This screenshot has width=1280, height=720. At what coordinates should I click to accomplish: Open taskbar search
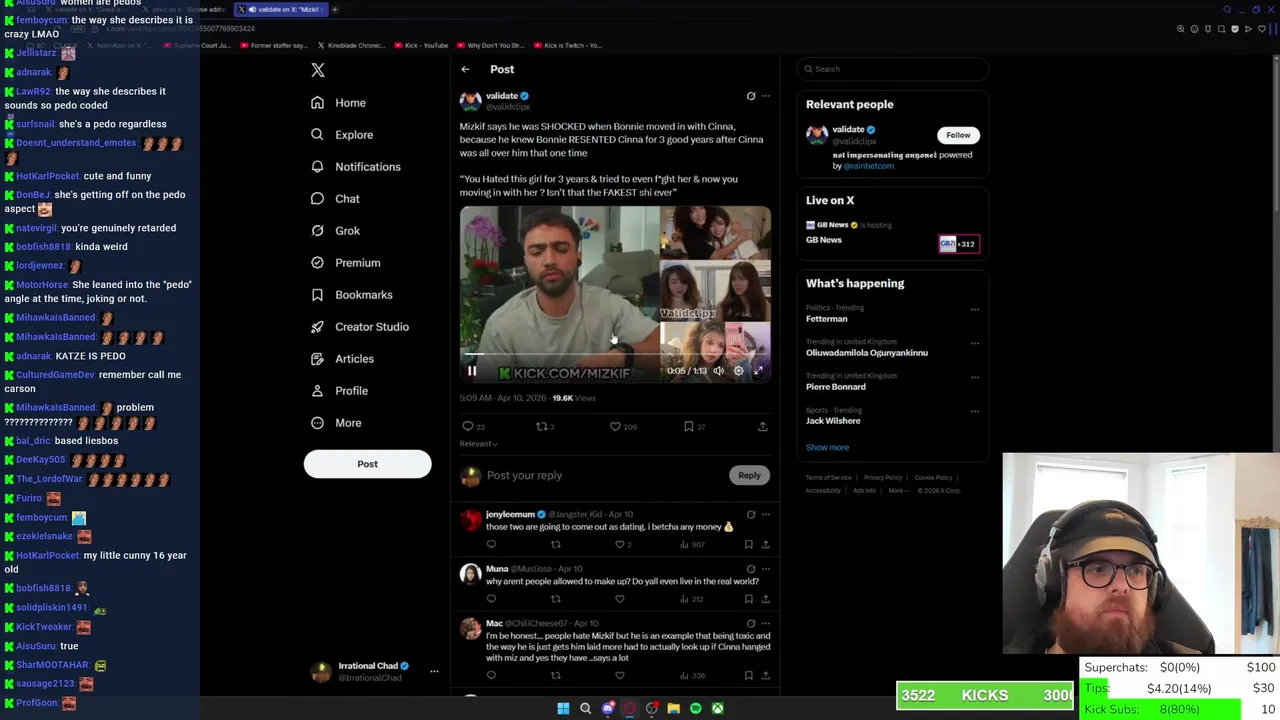pyautogui.click(x=586, y=709)
